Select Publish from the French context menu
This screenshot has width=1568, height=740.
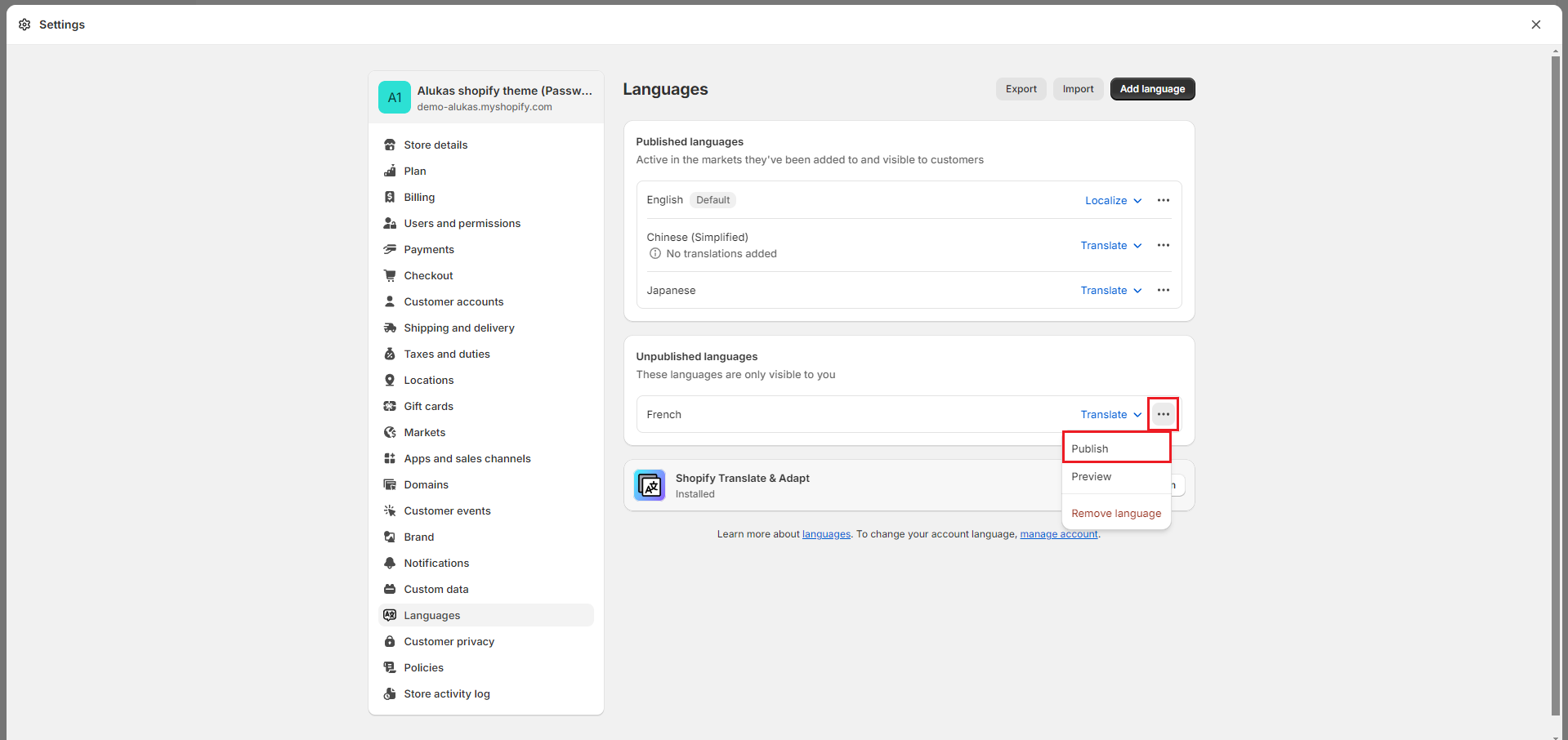click(x=1090, y=449)
